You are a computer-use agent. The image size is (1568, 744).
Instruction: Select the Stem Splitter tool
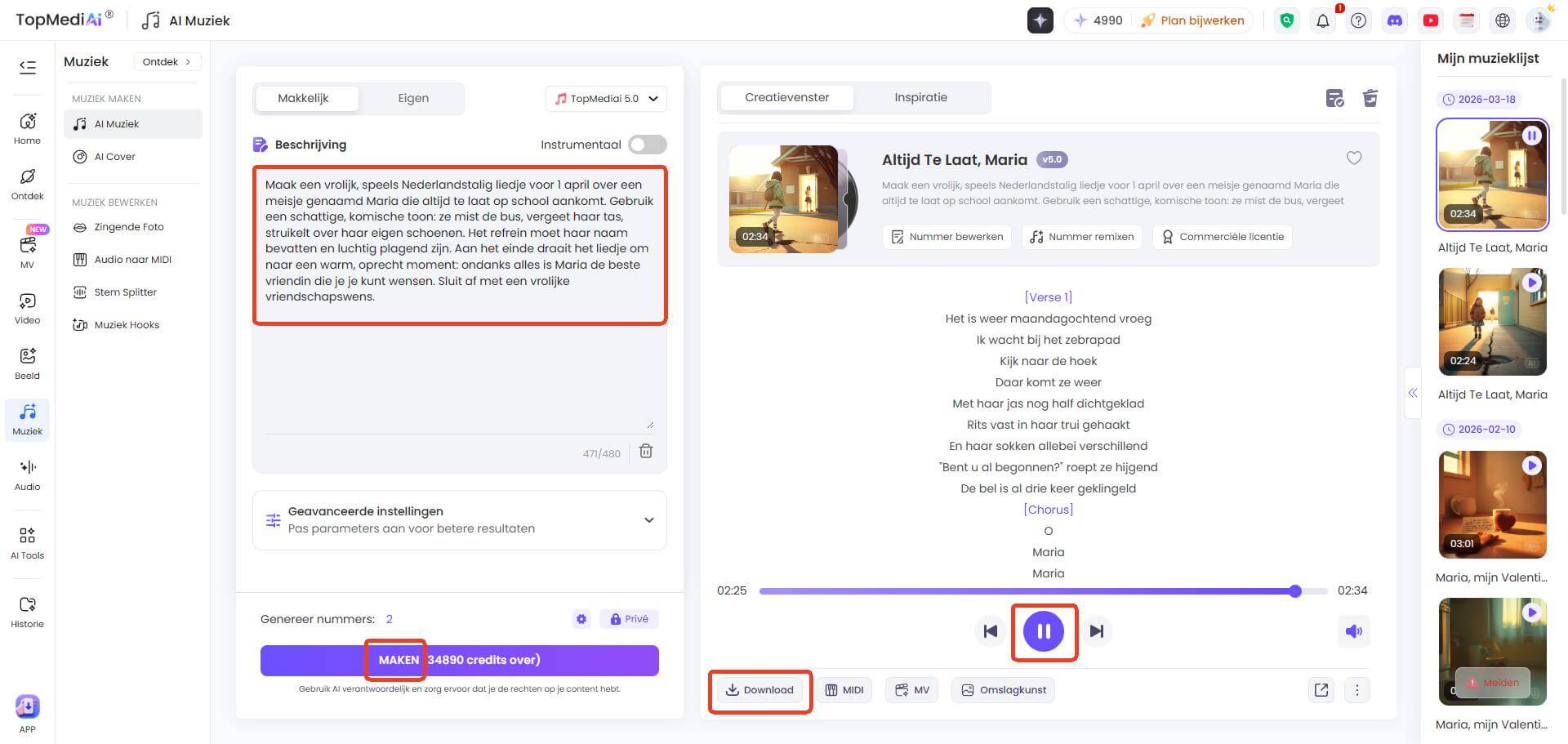(x=124, y=292)
